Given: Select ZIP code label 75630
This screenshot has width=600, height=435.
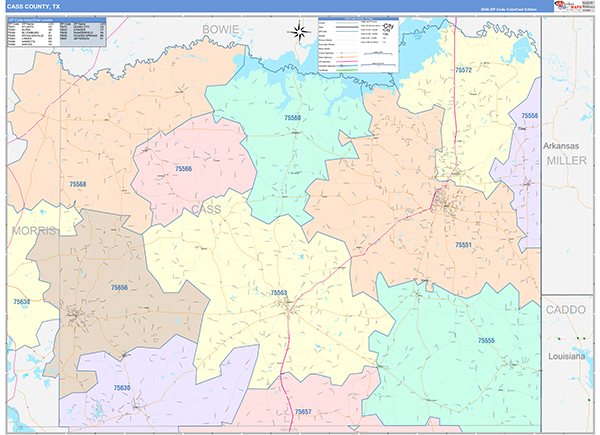Looking at the screenshot, I should 122,388.
